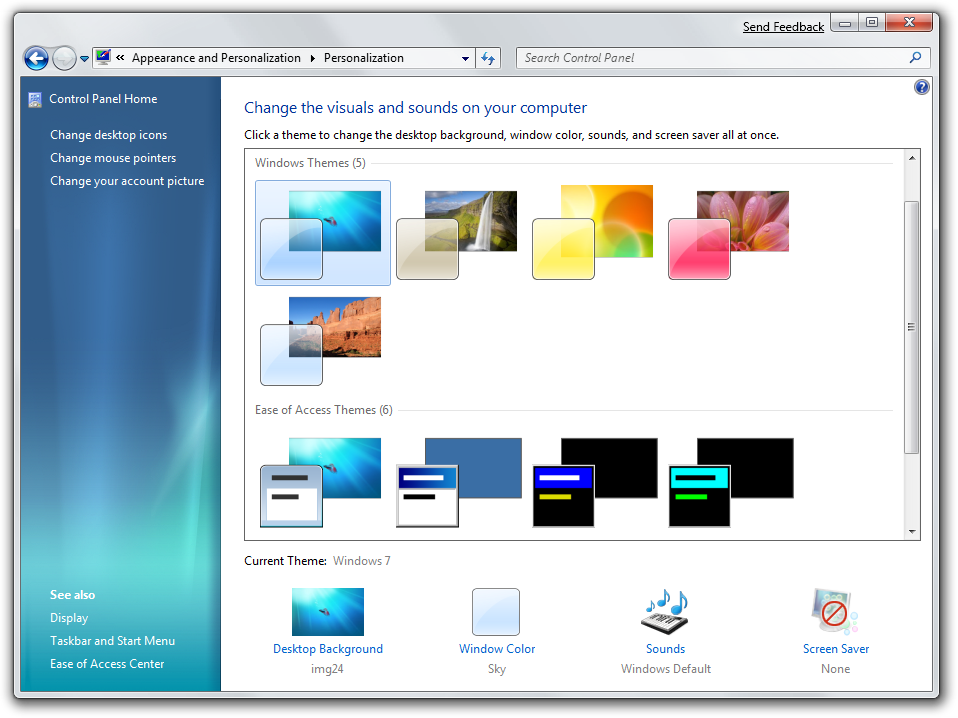Click the Send Feedback link
958x718 pixels.
tap(783, 27)
